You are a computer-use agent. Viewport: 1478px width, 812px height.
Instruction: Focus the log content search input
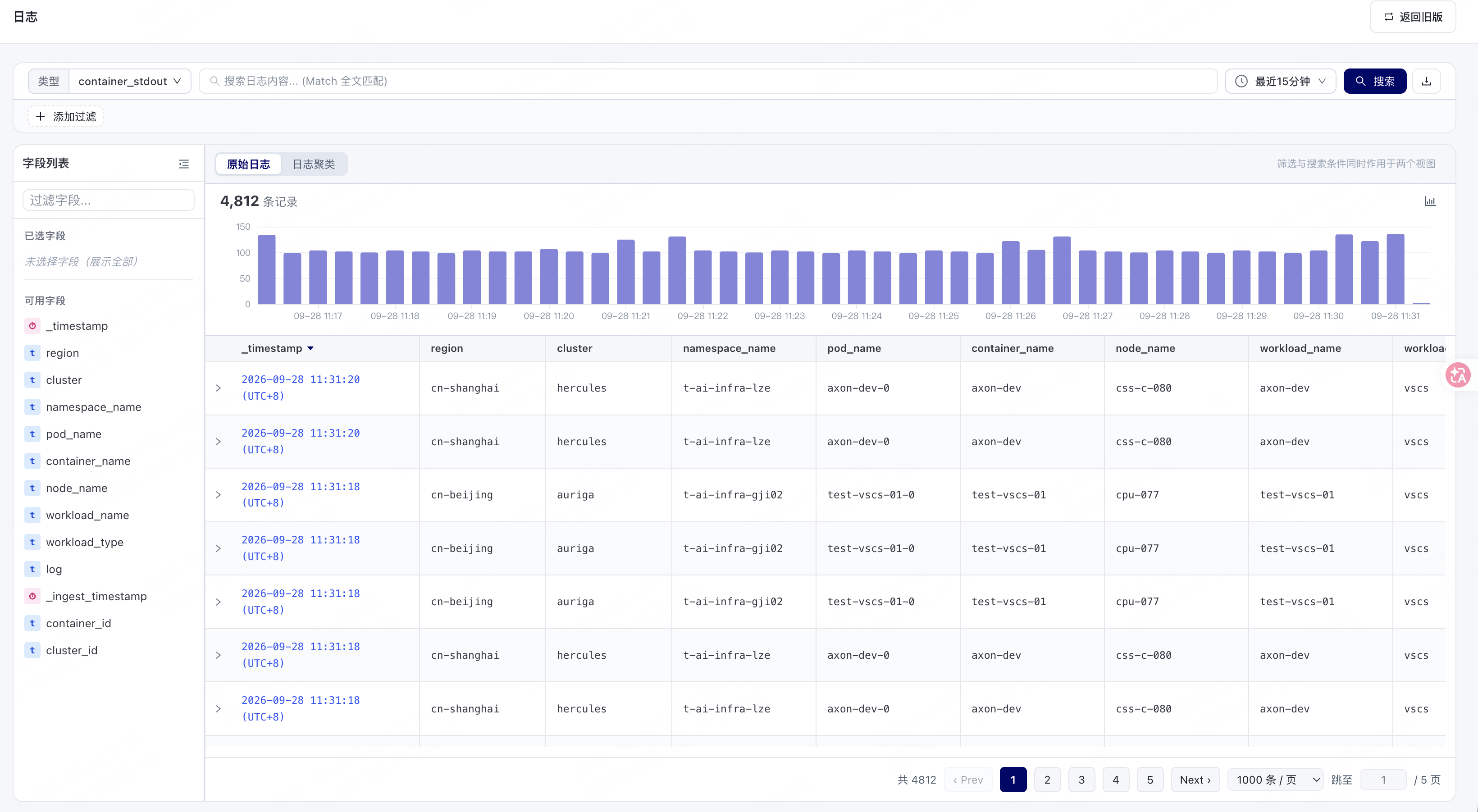[708, 81]
